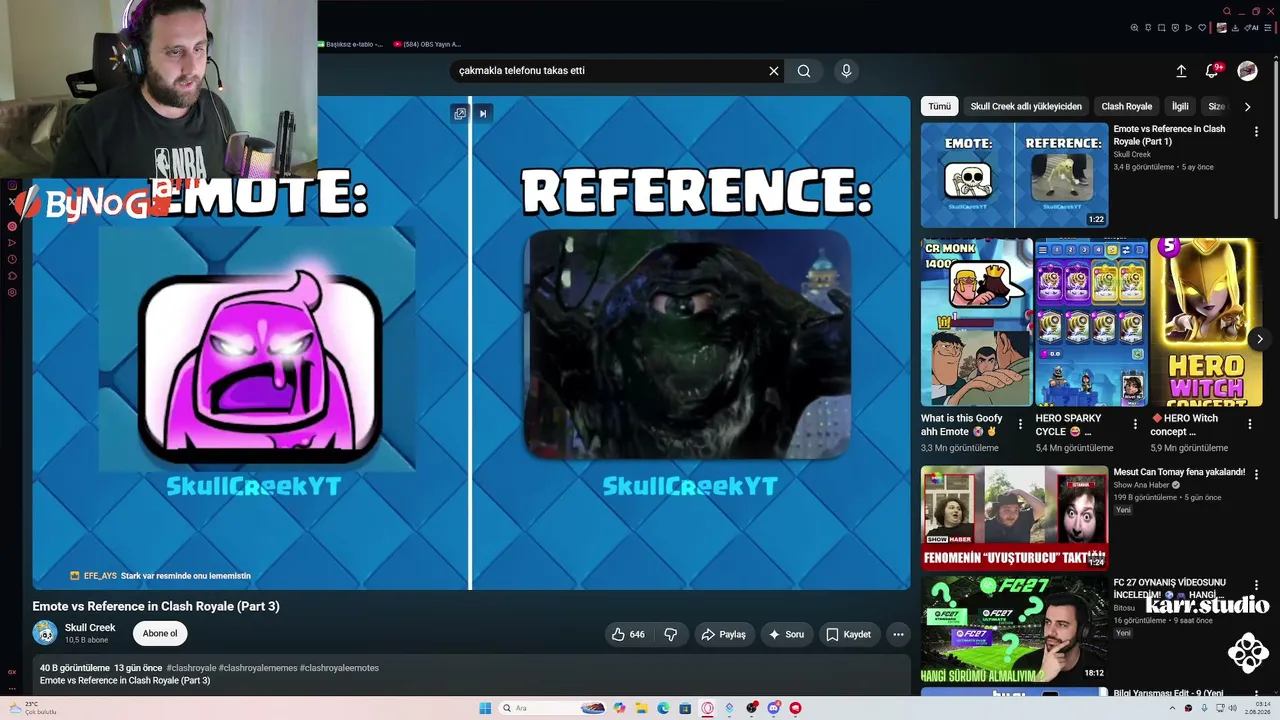
Task: Open the 'HERO Witch concept' short
Action: [x=1206, y=322]
